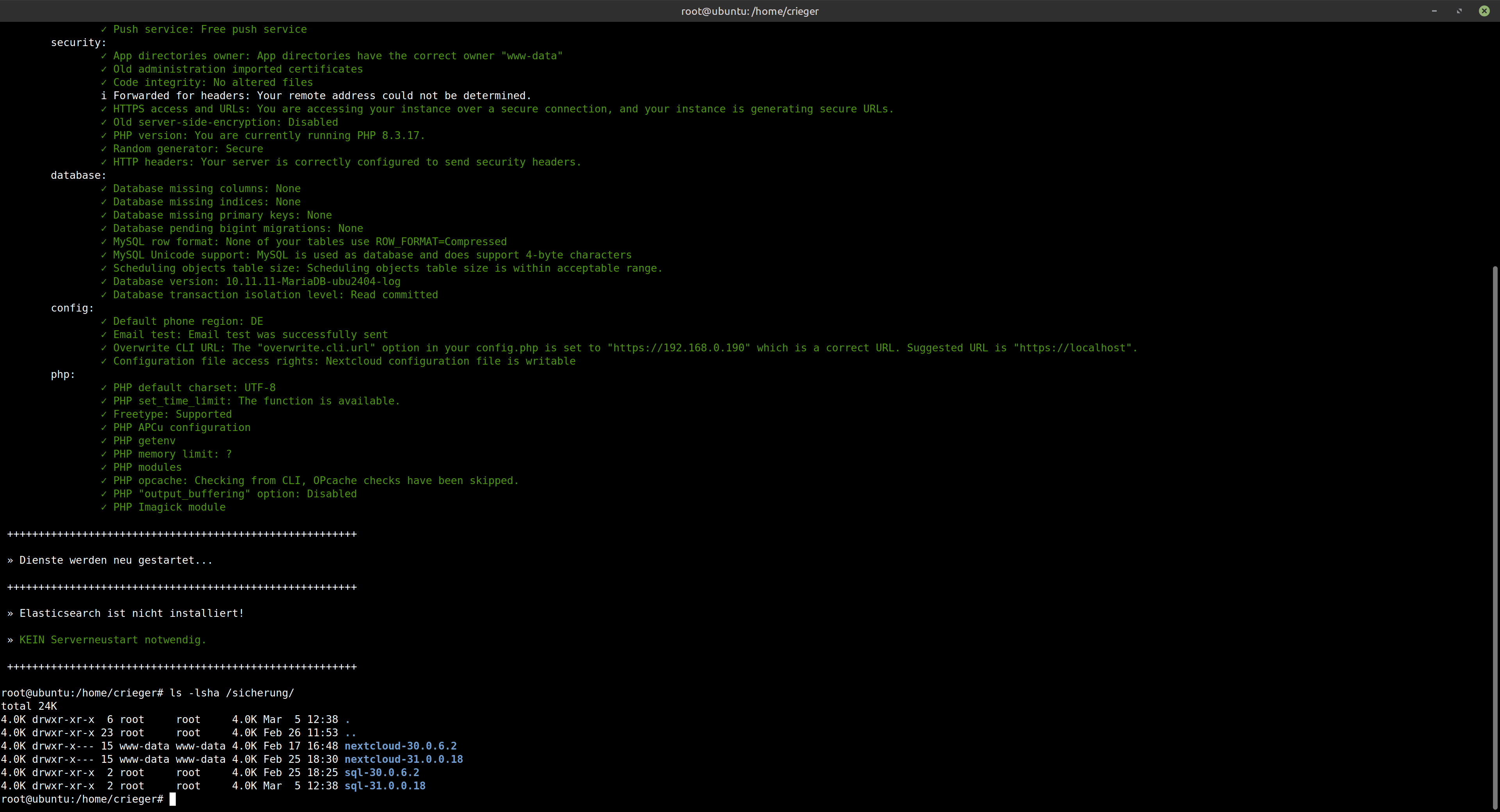Click the 'Email test' success line
This screenshot has height=812, width=1500.
245,335
